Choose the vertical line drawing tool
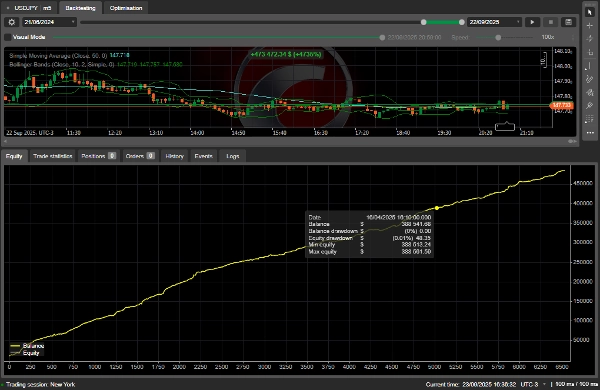Screen dimensions: 600x390 (589, 66)
